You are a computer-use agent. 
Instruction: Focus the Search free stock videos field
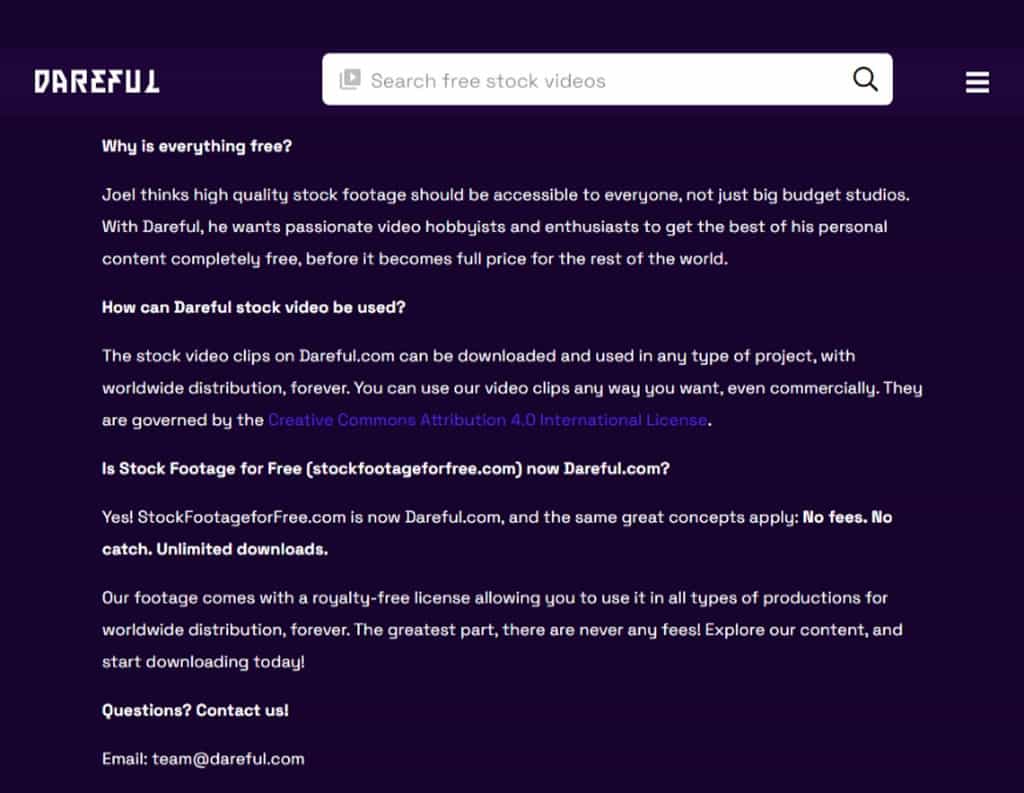pos(607,79)
